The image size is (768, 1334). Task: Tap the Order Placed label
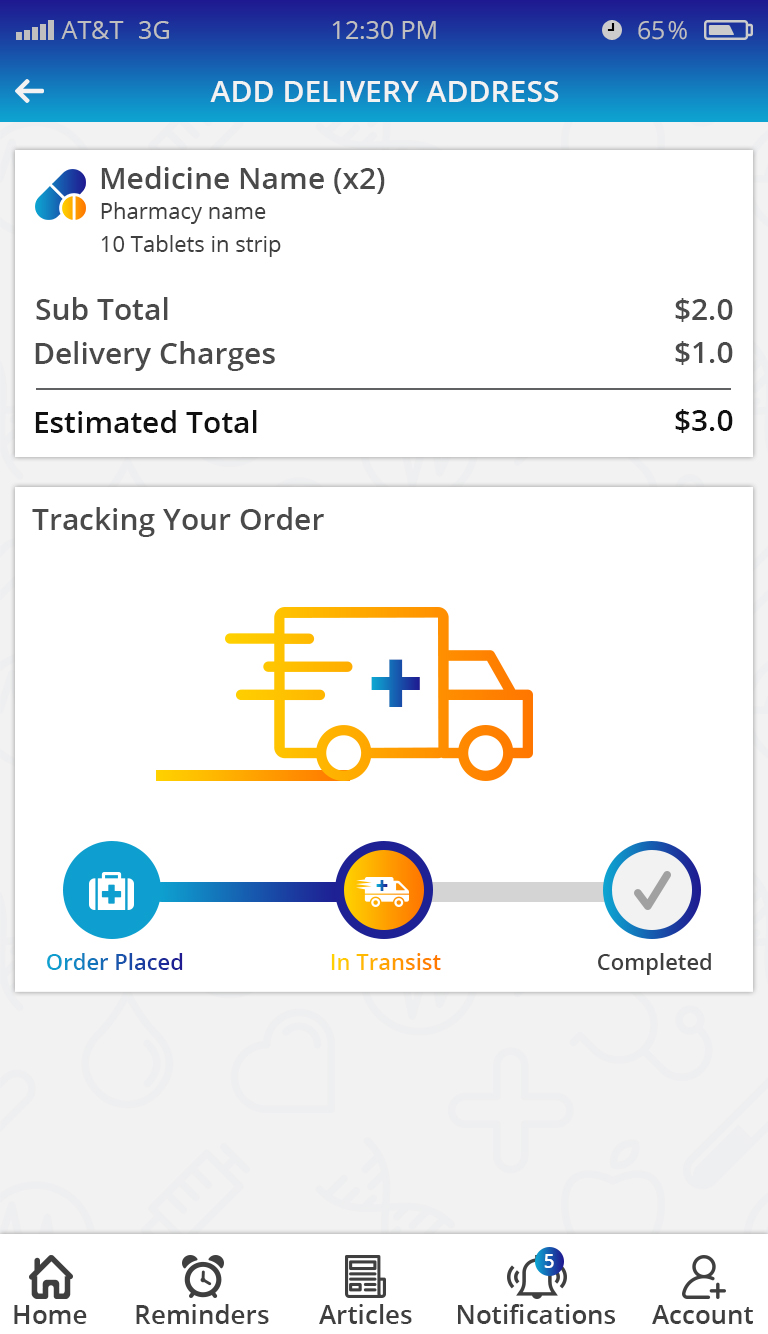click(115, 962)
